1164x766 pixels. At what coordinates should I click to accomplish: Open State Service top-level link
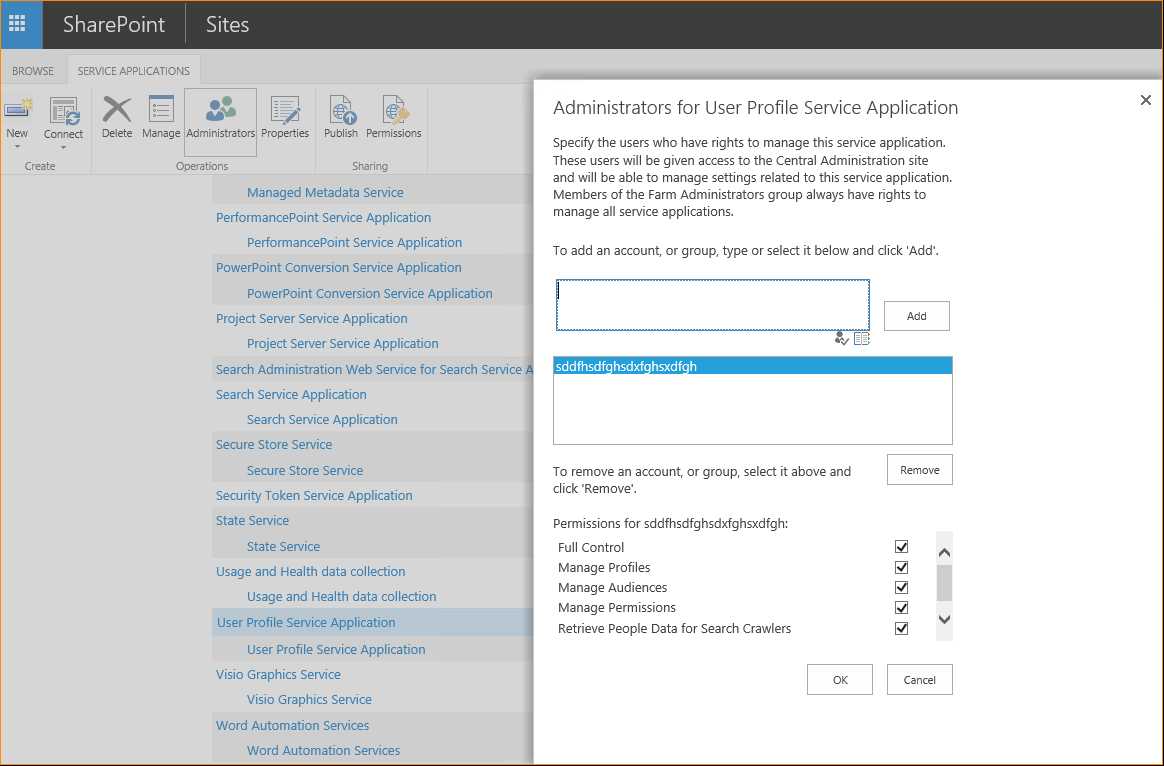(x=252, y=521)
